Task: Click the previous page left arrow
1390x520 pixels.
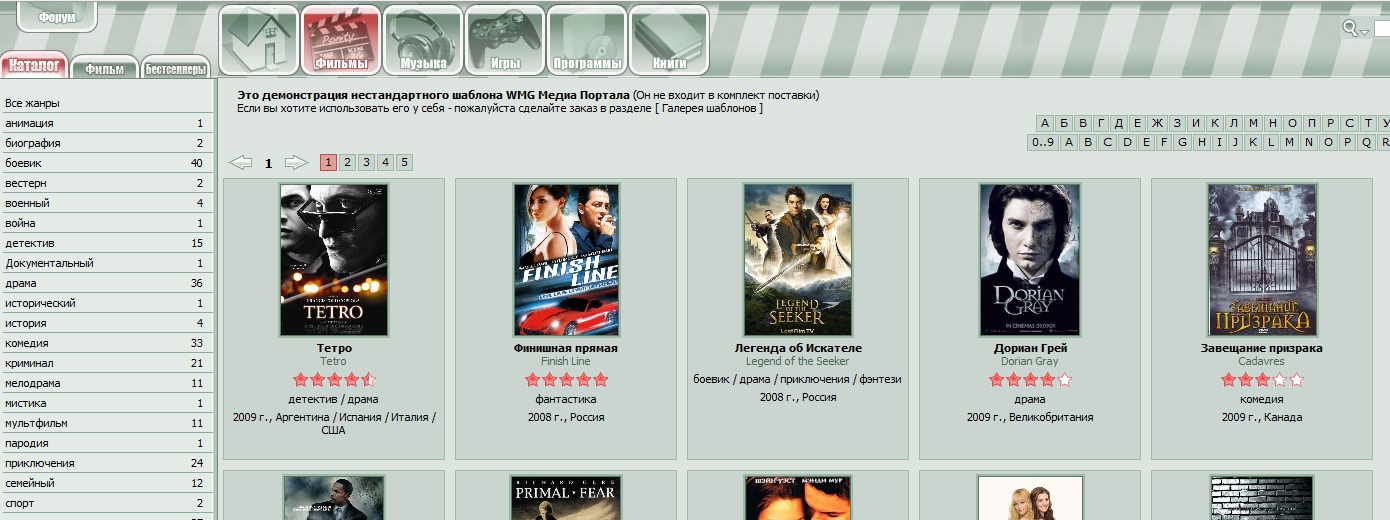Action: 240,163
